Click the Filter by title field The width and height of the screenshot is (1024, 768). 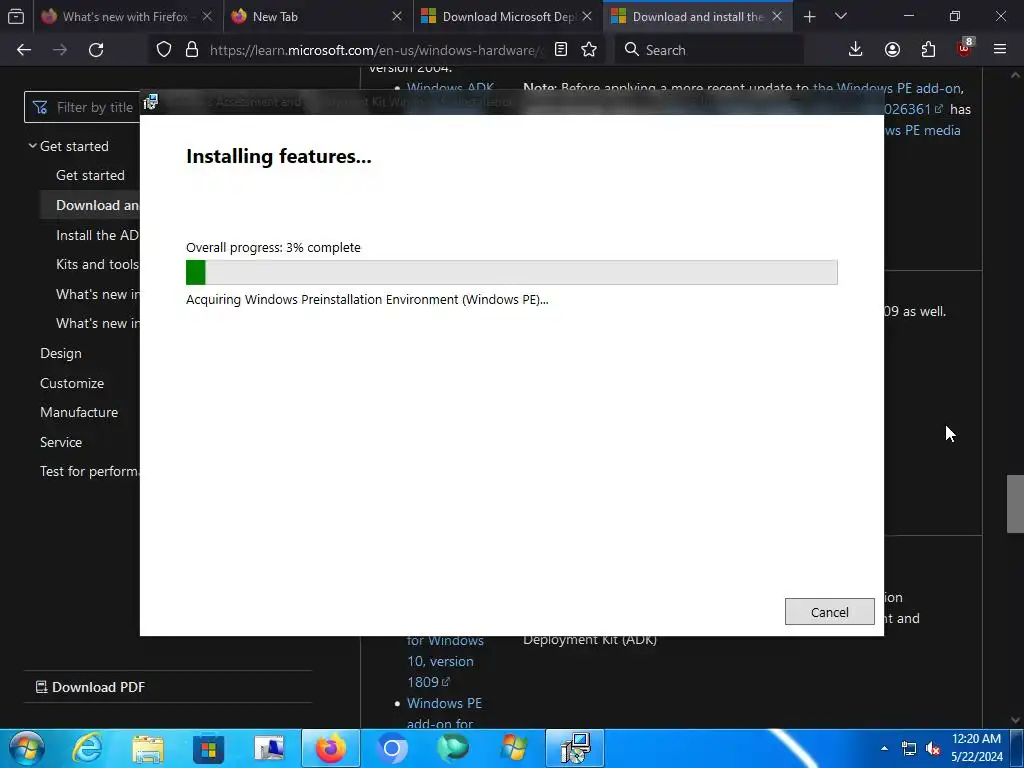[x=84, y=107]
